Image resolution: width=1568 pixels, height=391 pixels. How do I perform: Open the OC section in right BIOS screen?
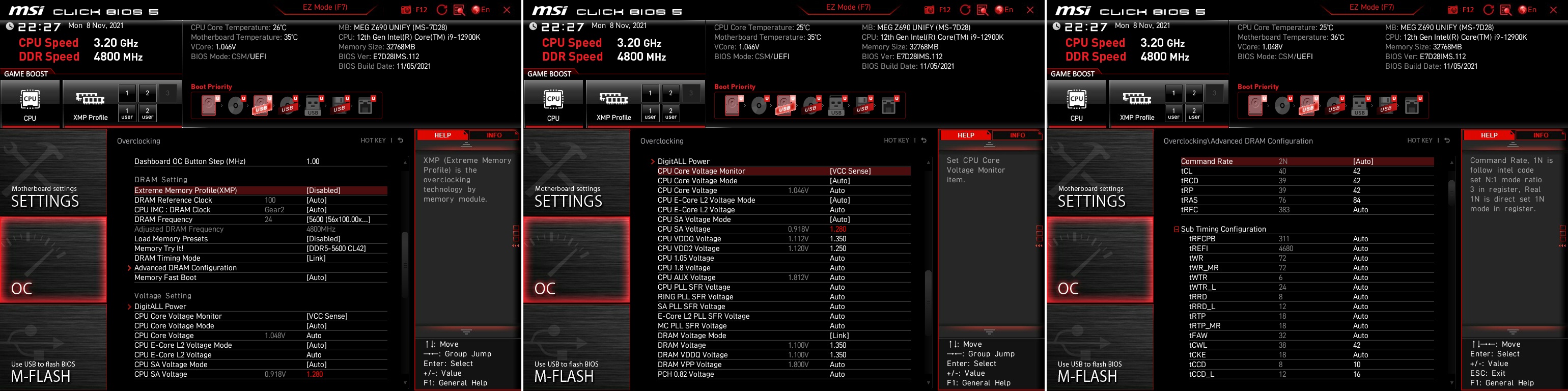pos(1100,260)
